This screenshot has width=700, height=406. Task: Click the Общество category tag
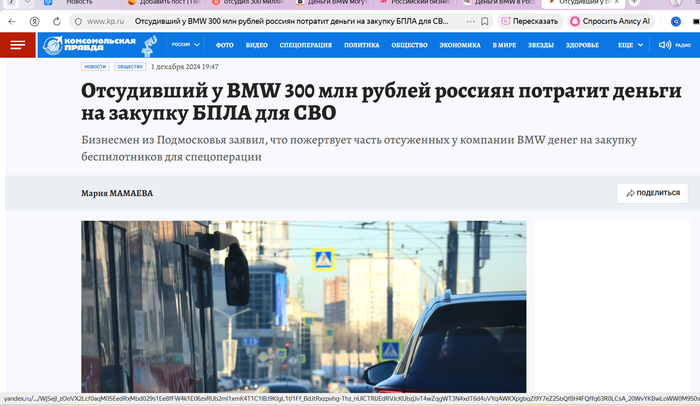[129, 66]
